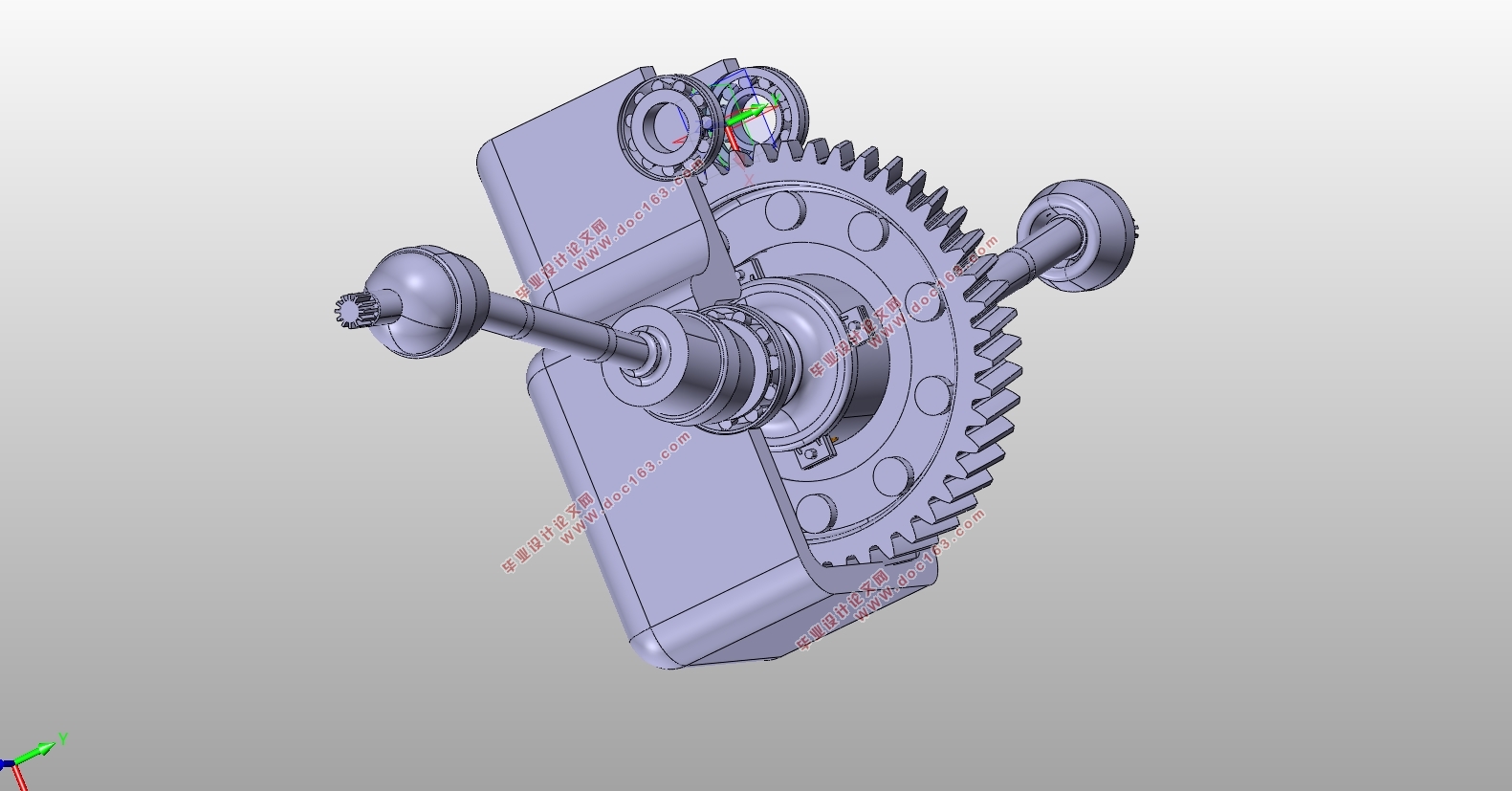The height and width of the screenshot is (791, 1512).
Task: Select the spherical joint on the left shaft
Action: coord(427,300)
